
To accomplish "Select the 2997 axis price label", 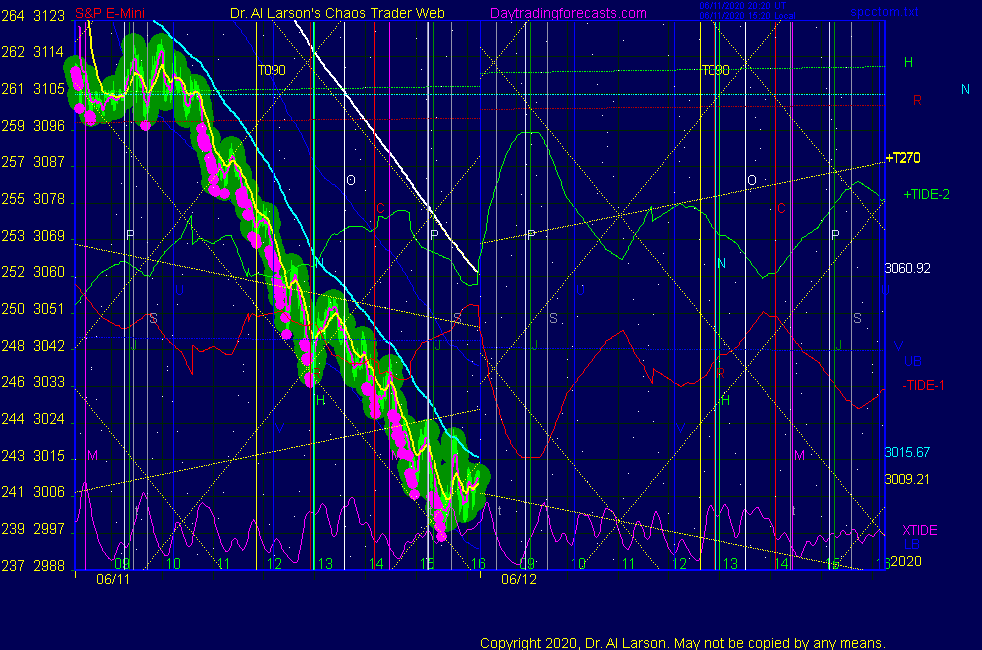I will point(49,529).
